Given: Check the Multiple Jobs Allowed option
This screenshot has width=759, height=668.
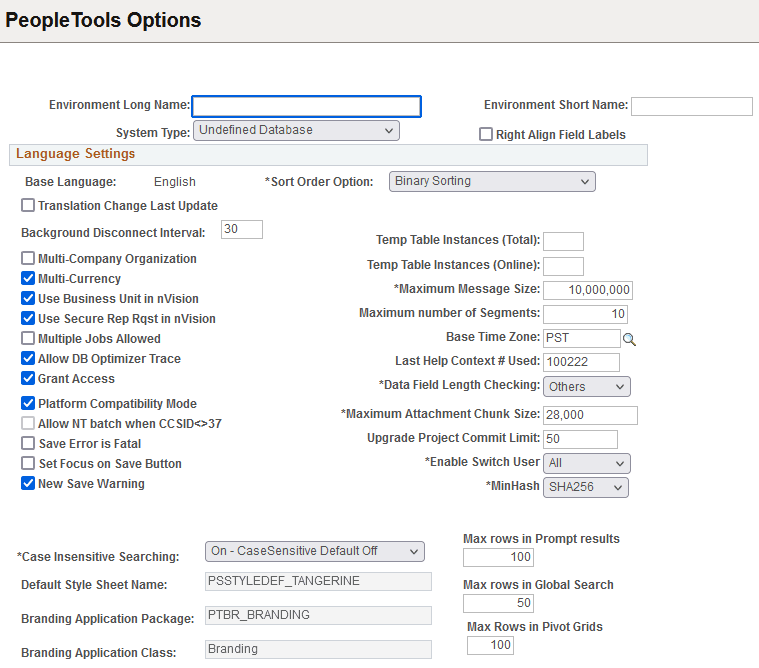Looking at the screenshot, I should 28,338.
